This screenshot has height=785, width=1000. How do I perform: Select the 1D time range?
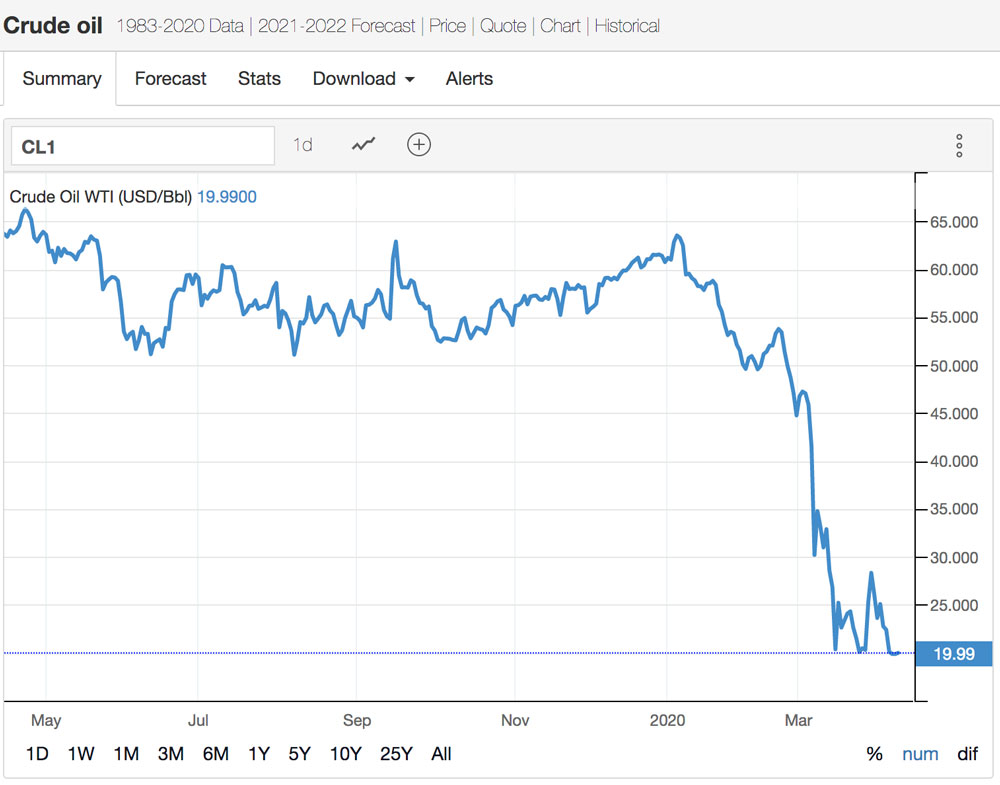click(37, 754)
